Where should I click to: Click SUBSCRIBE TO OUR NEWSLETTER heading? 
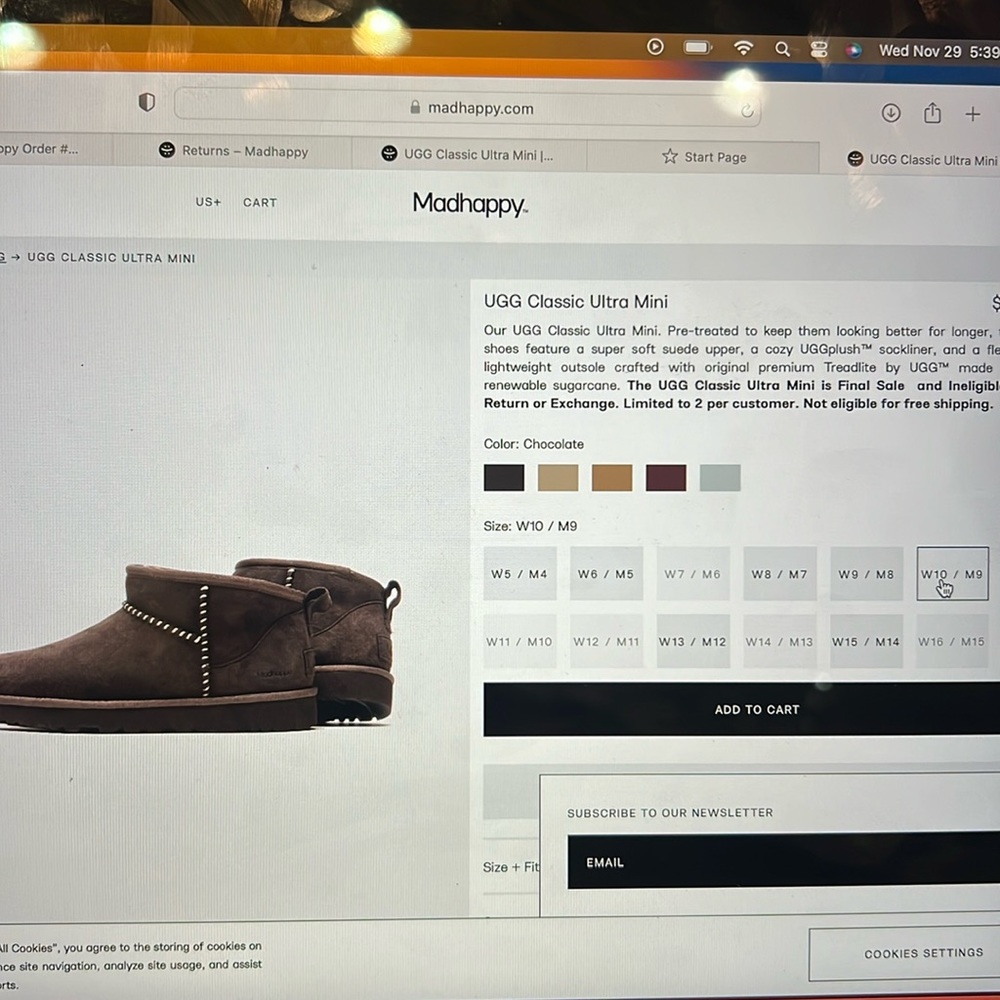pyautogui.click(x=670, y=812)
